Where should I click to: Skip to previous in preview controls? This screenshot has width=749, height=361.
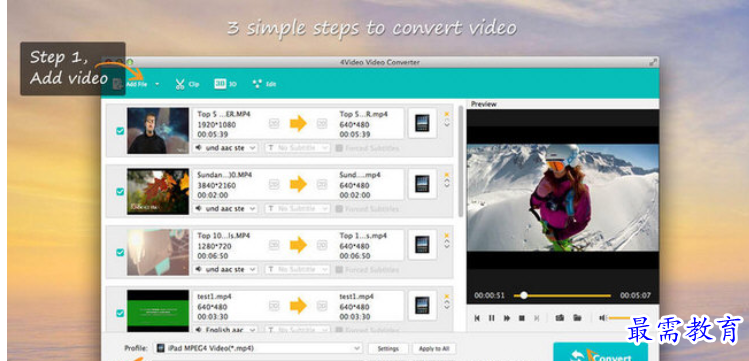477,318
